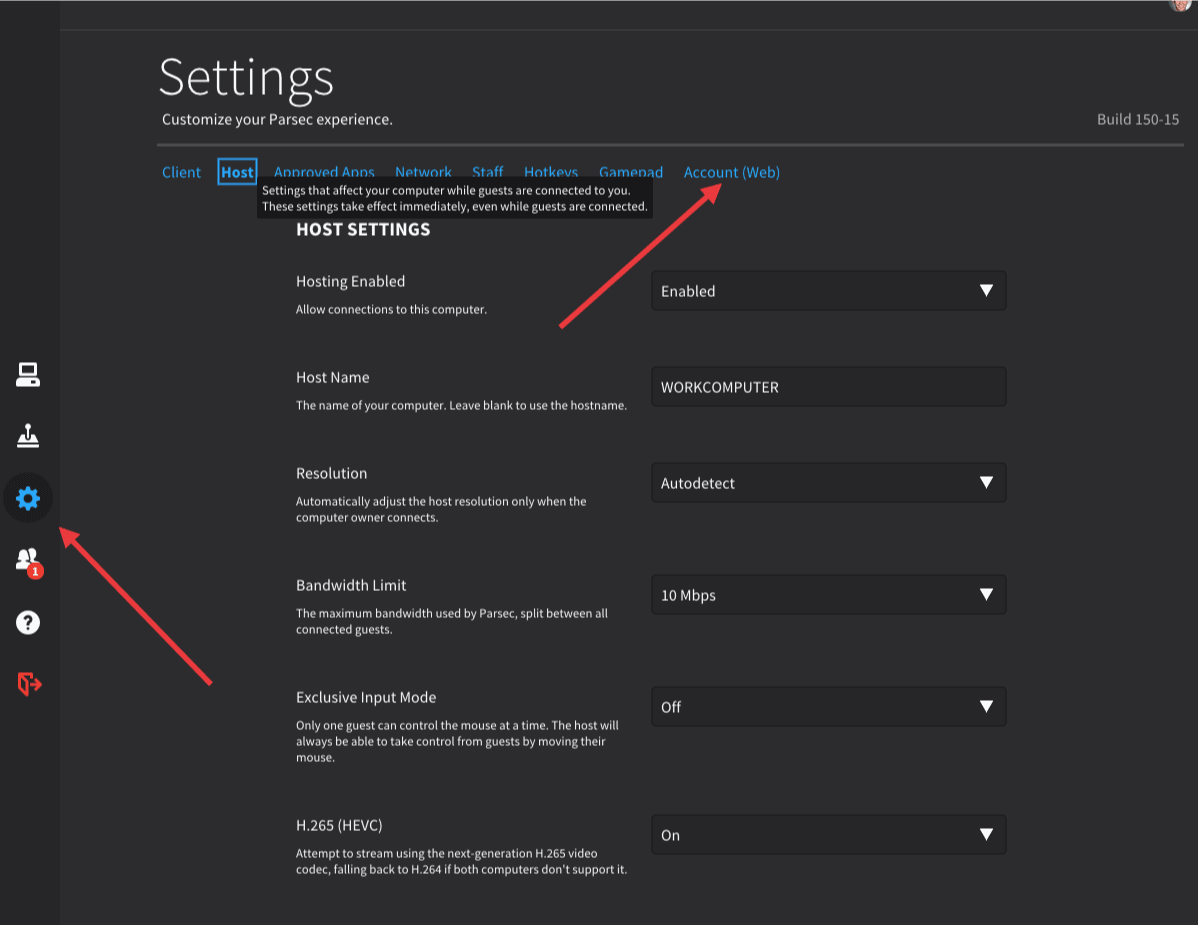The height and width of the screenshot is (925, 1198).
Task: Select the Host tab
Action: coord(237,172)
